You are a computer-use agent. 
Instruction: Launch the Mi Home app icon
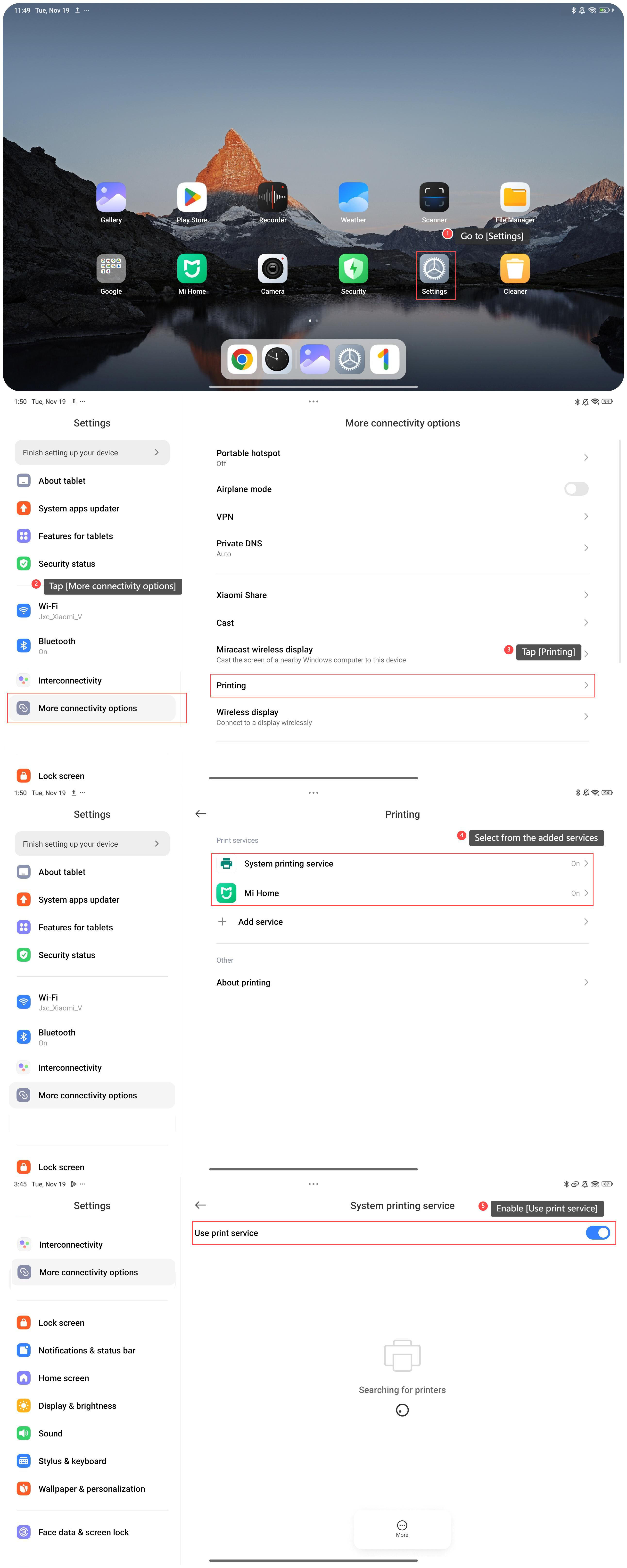coord(192,268)
